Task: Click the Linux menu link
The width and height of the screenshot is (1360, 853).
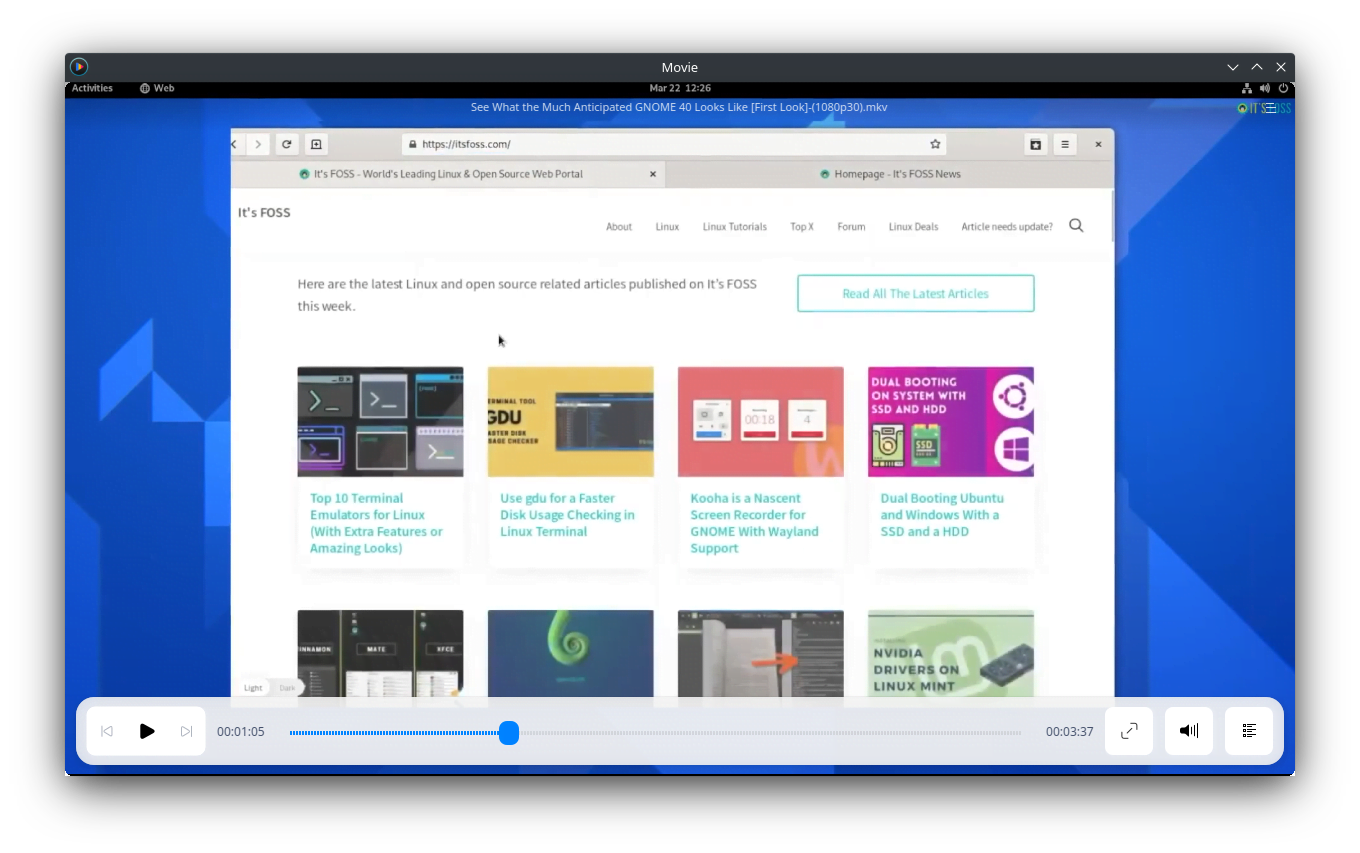Action: [x=667, y=227]
